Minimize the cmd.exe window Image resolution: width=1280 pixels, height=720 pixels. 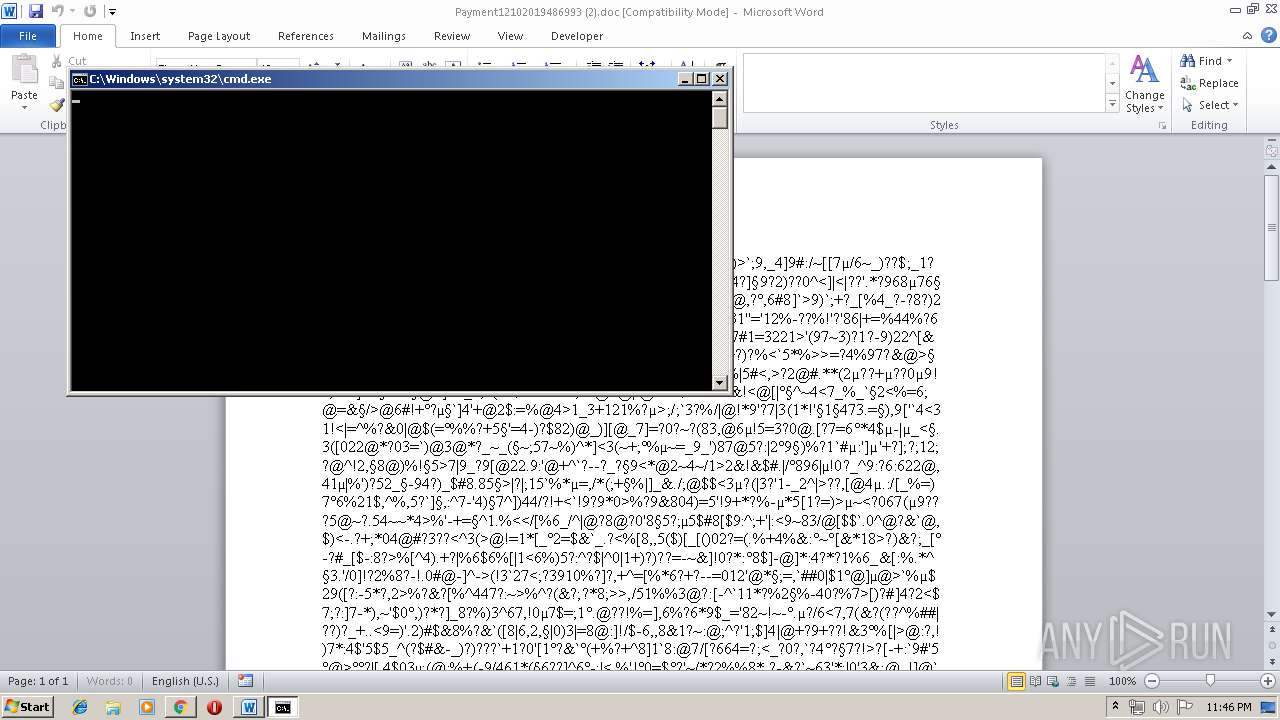(x=685, y=79)
